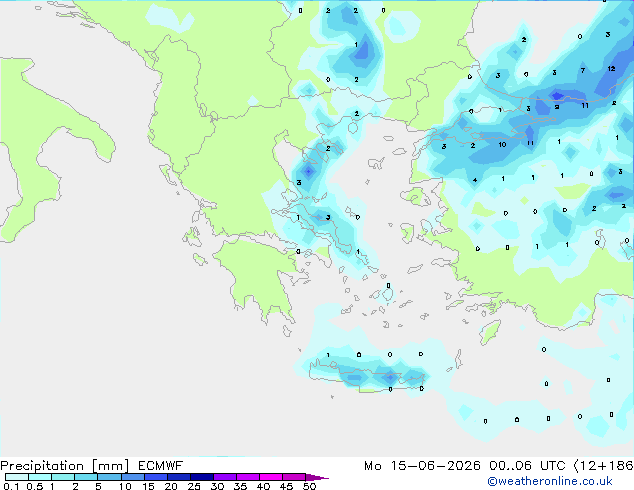Click the '10' precipitation value on map

coord(502,144)
